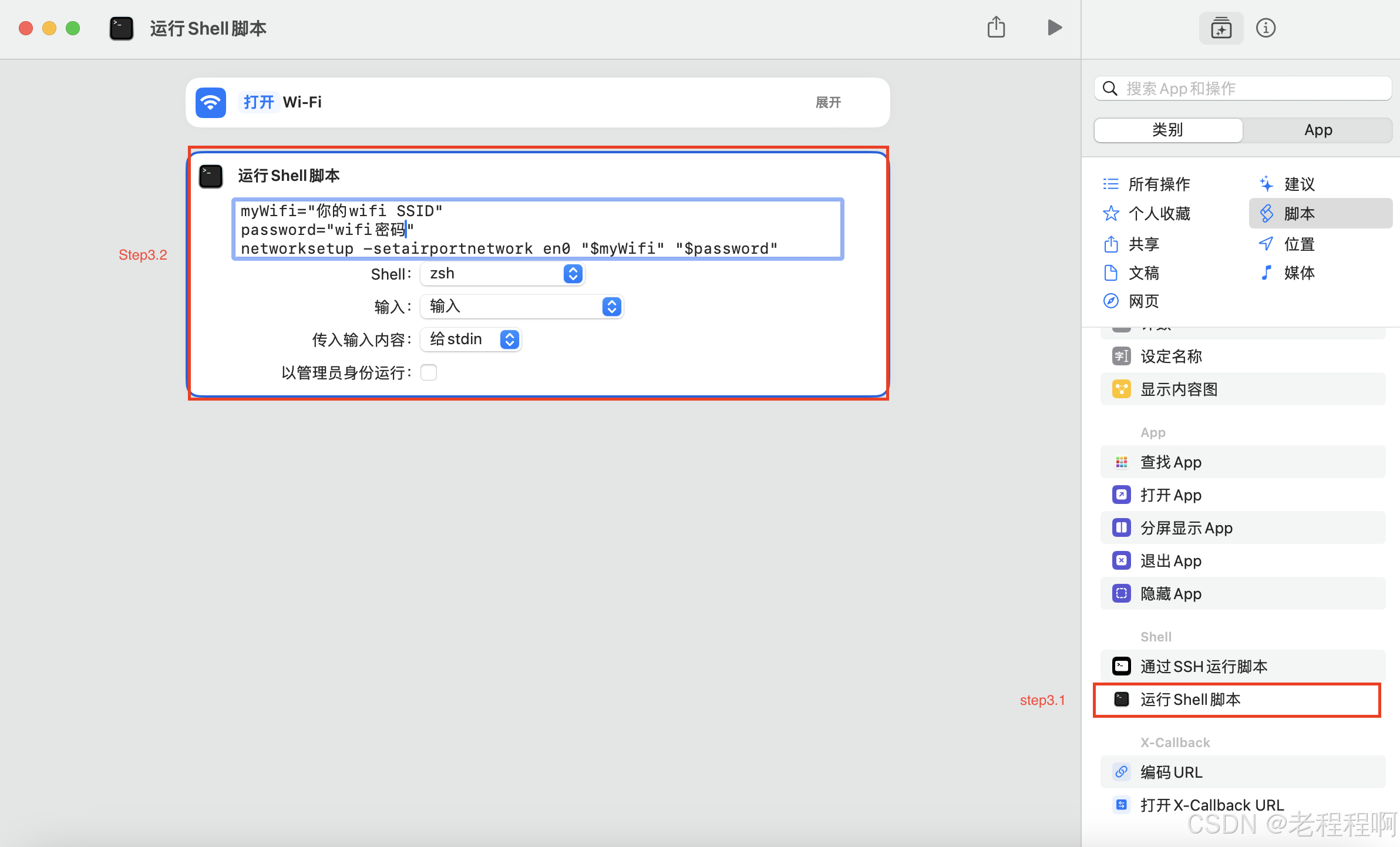Open the 个人收藏 star category
This screenshot has height=847, width=1400.
tap(1110, 213)
